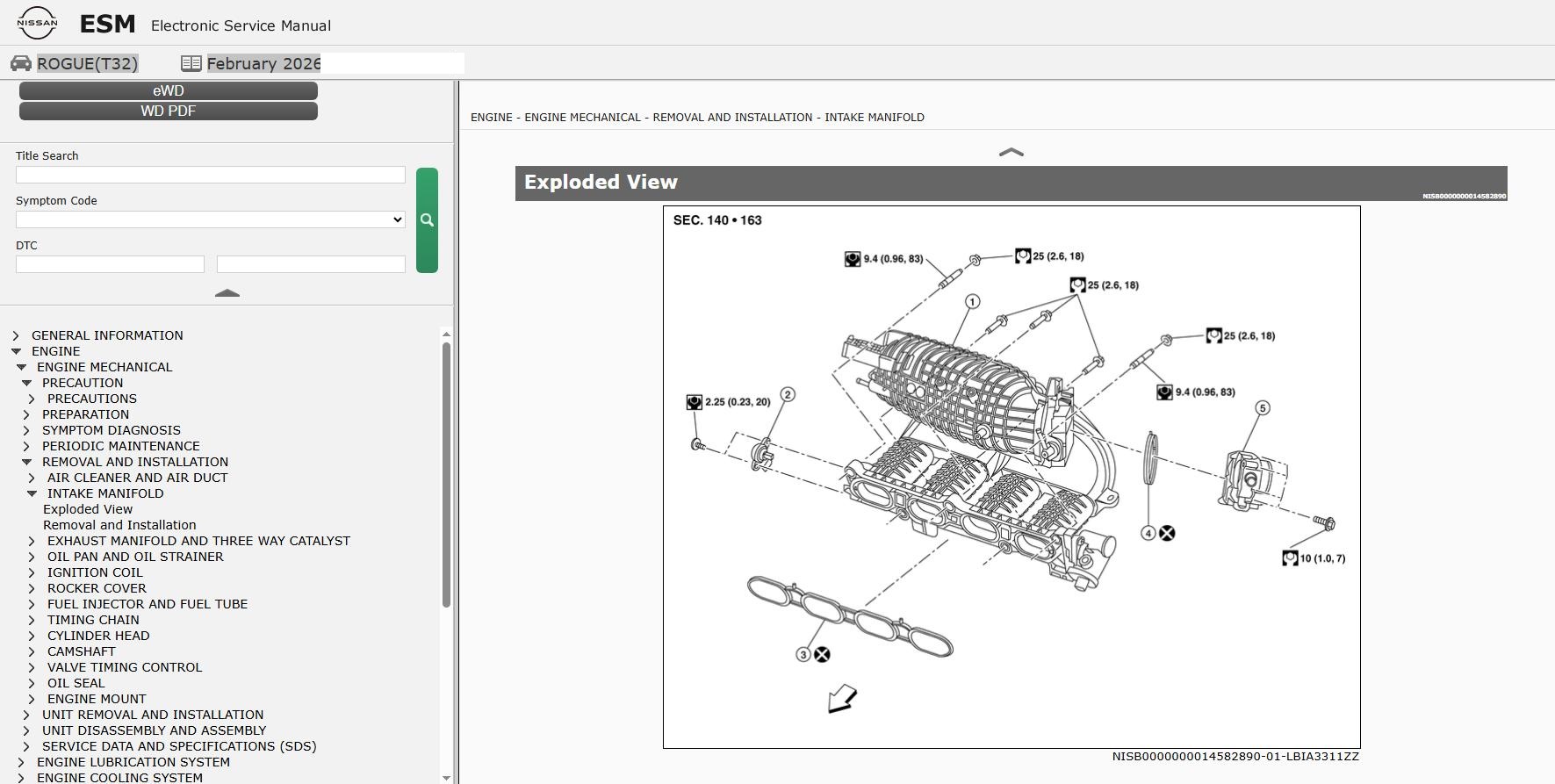Click the Exploded View section header

pos(1011,183)
